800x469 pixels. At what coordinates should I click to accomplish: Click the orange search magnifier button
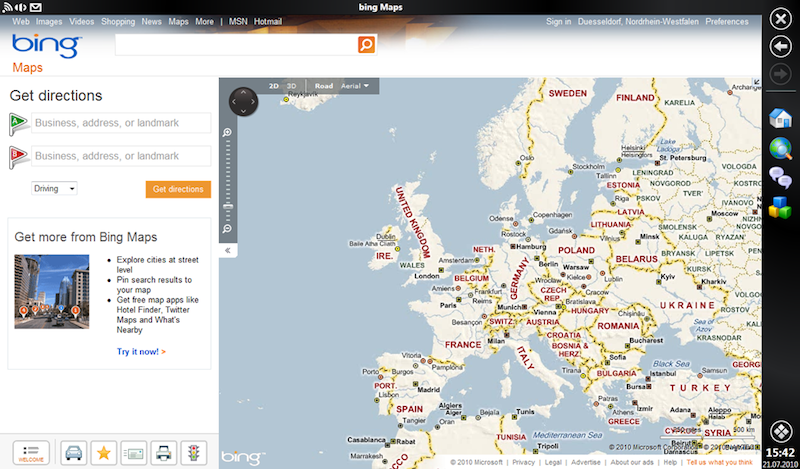(x=366, y=44)
